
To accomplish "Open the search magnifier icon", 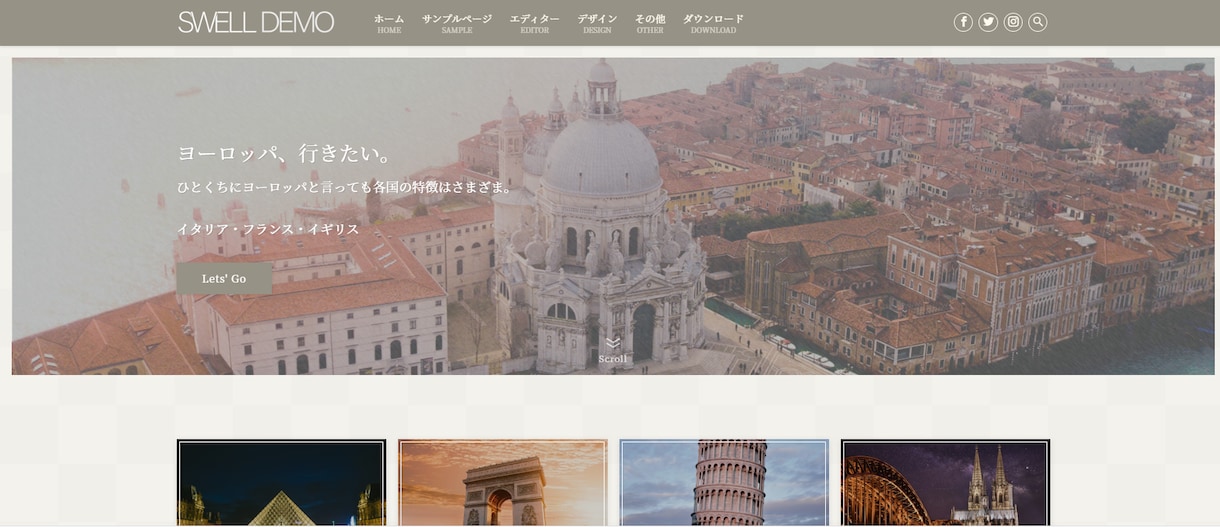I will pyautogui.click(x=1038, y=22).
